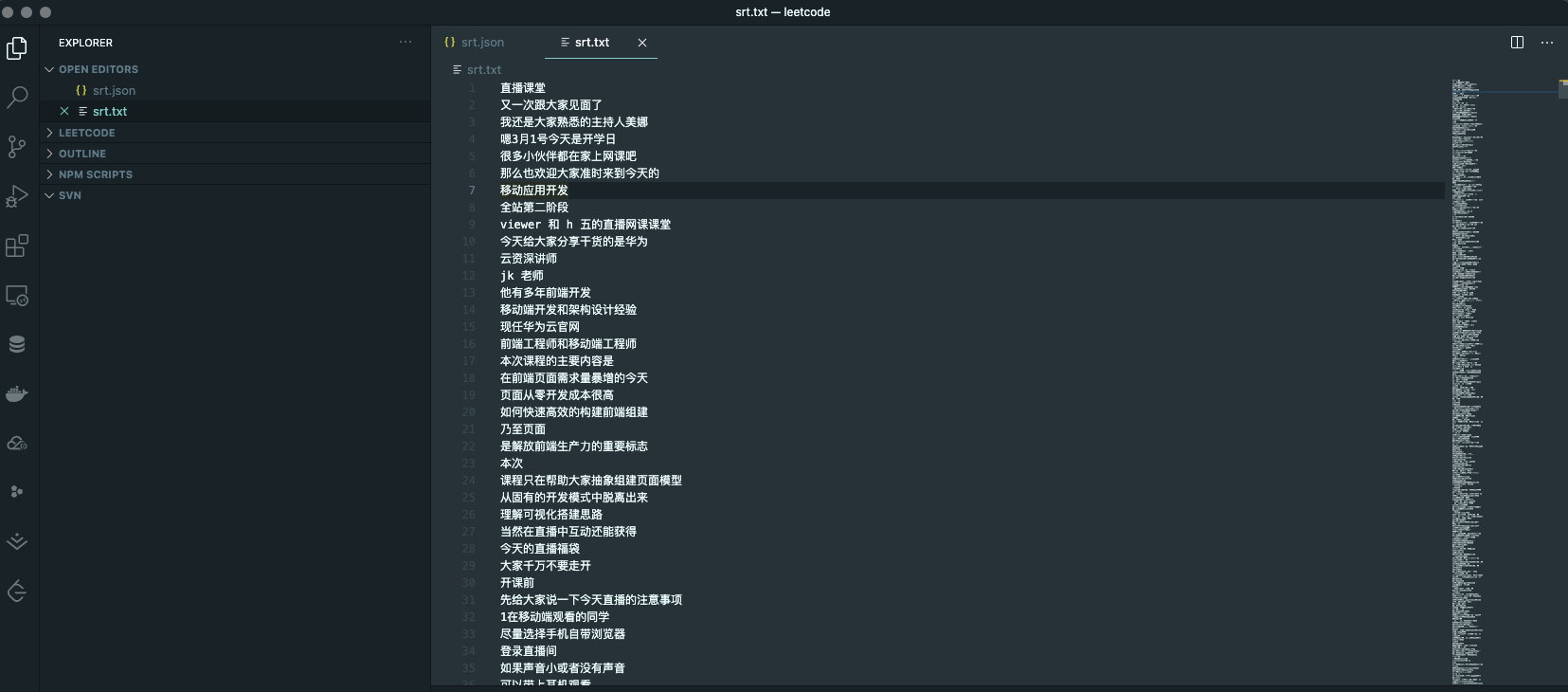
Task: Open the bottom-most activity bar icon
Action: pyautogui.click(x=17, y=592)
